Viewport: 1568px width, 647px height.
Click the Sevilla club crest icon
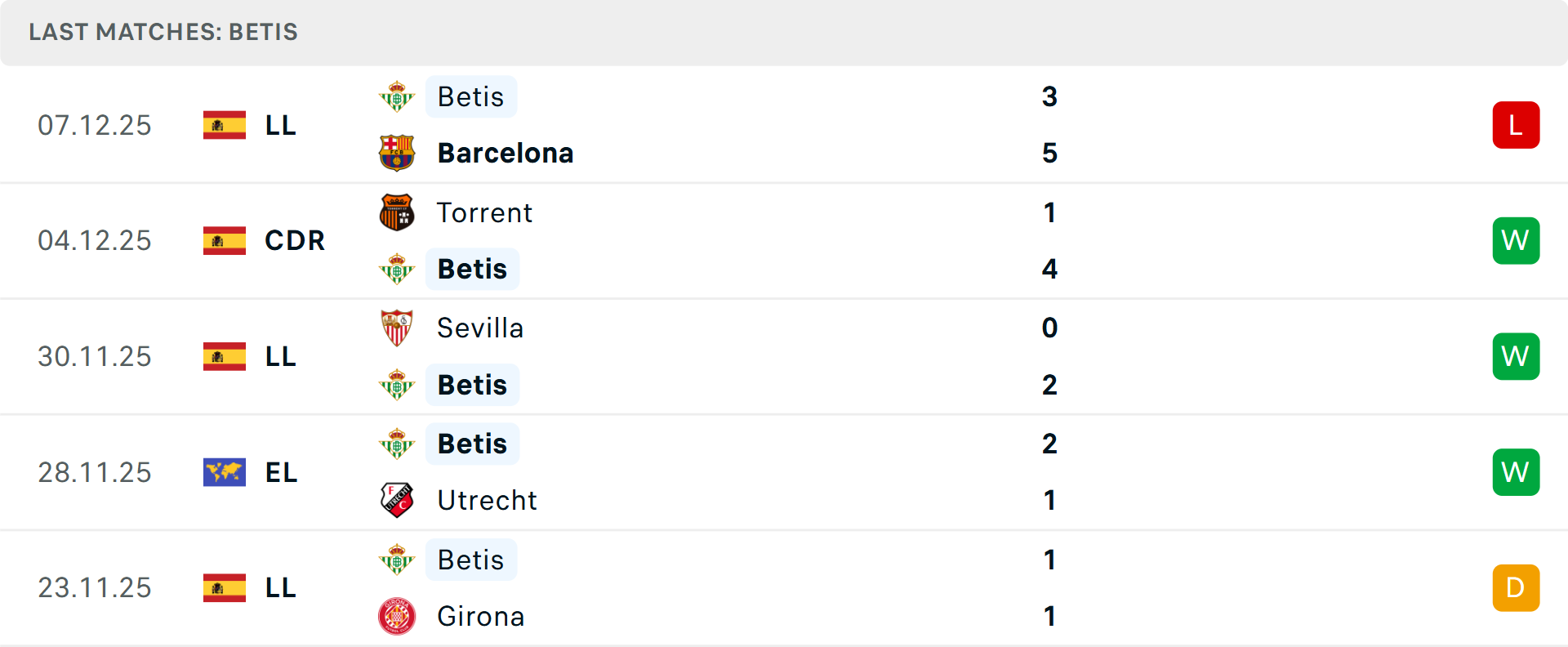(x=397, y=328)
